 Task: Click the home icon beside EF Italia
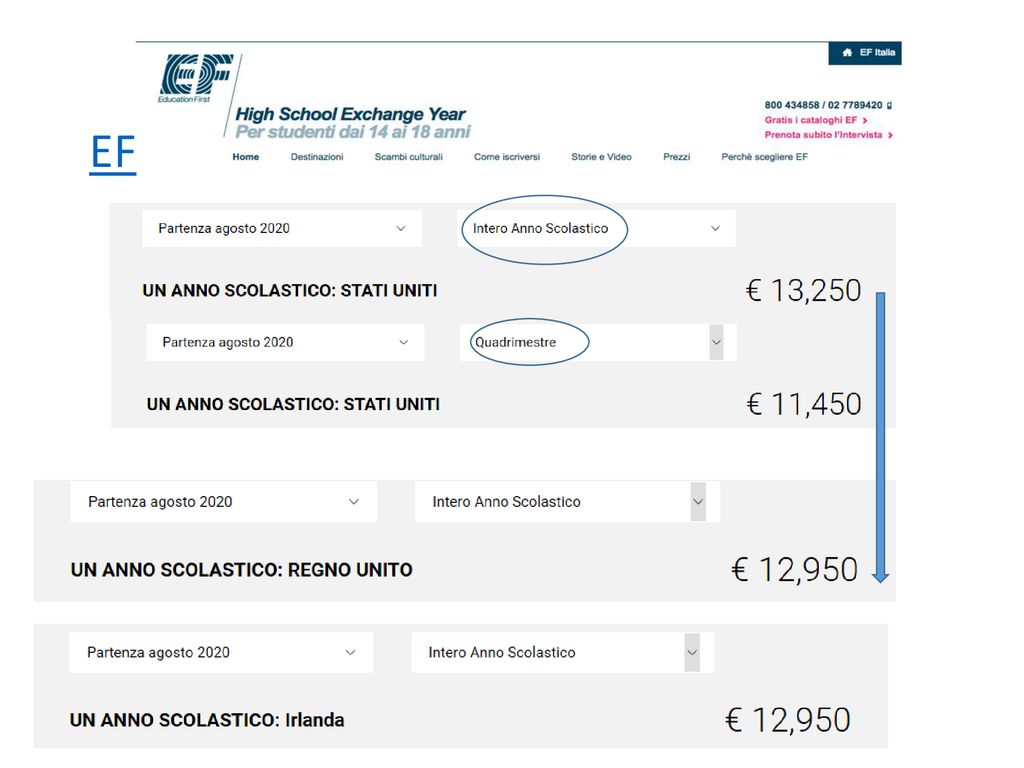click(847, 52)
